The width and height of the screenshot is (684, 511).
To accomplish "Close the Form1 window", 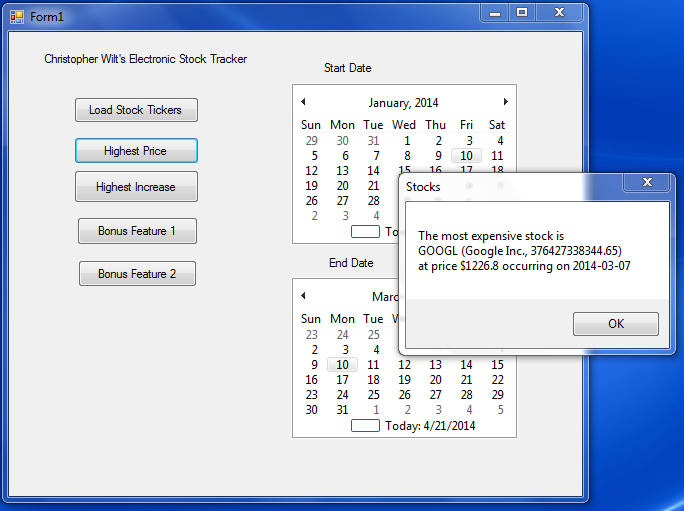I will pos(559,13).
